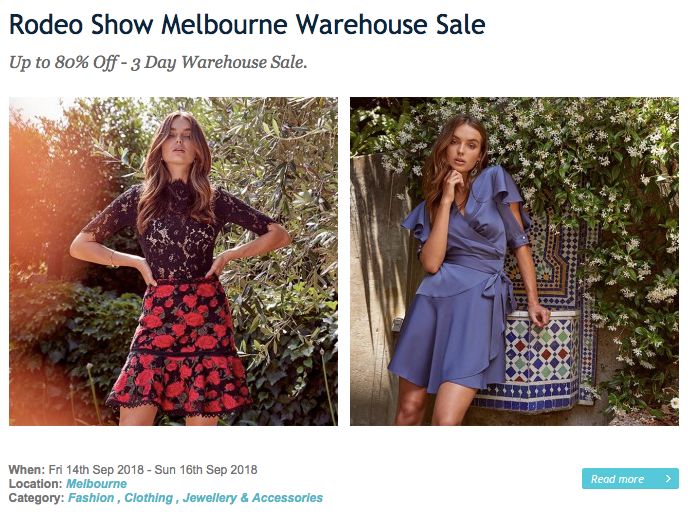Click the Category: label
The width and height of the screenshot is (692, 529).
[x=37, y=498]
